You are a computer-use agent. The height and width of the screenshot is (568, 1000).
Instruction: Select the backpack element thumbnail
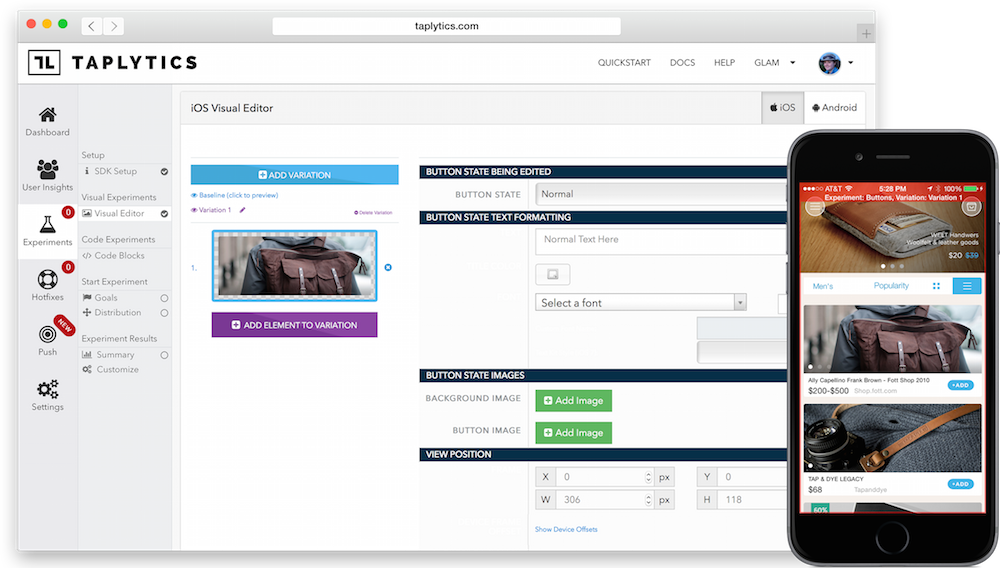tap(295, 266)
